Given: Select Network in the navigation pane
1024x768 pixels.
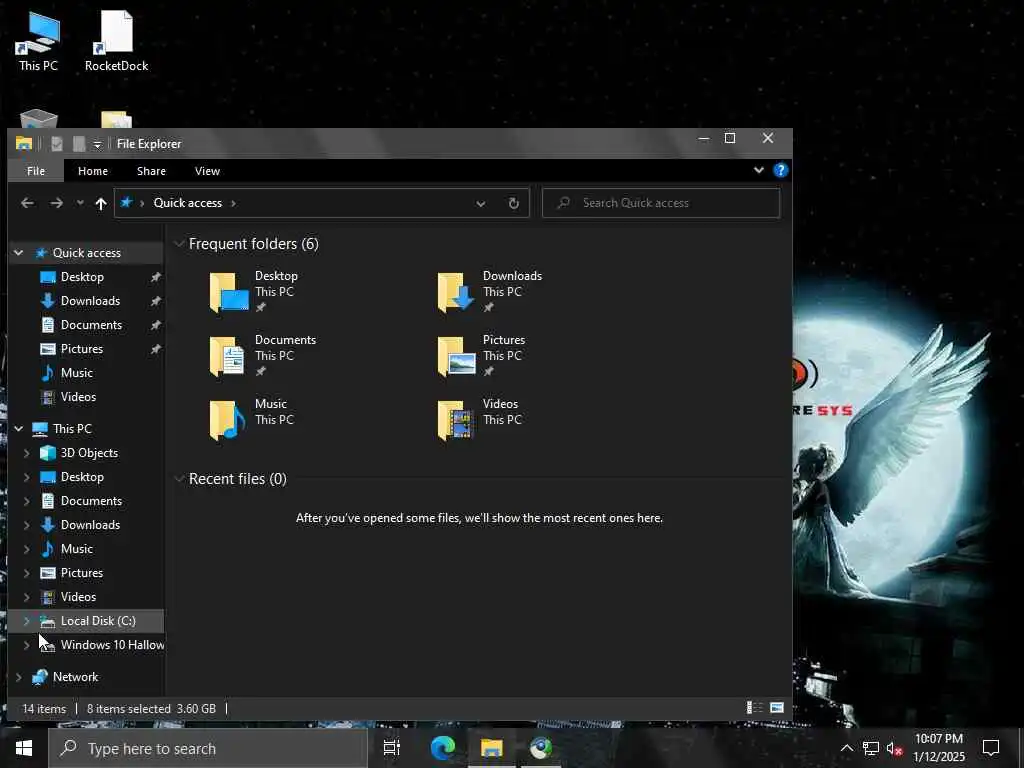Looking at the screenshot, I should 76,677.
